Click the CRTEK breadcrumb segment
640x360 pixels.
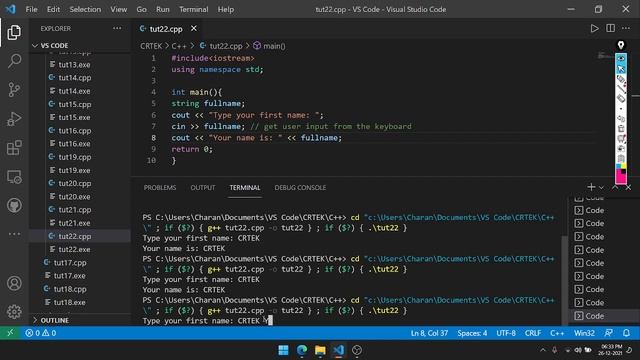[151, 46]
